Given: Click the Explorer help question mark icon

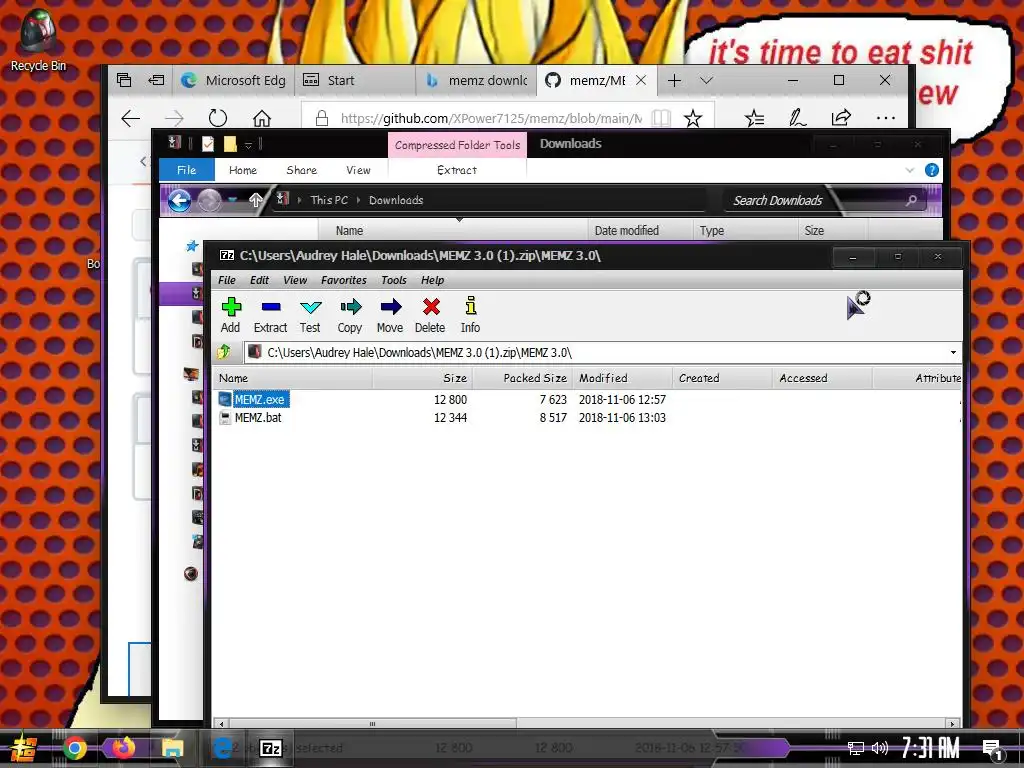Looking at the screenshot, I should click(932, 170).
